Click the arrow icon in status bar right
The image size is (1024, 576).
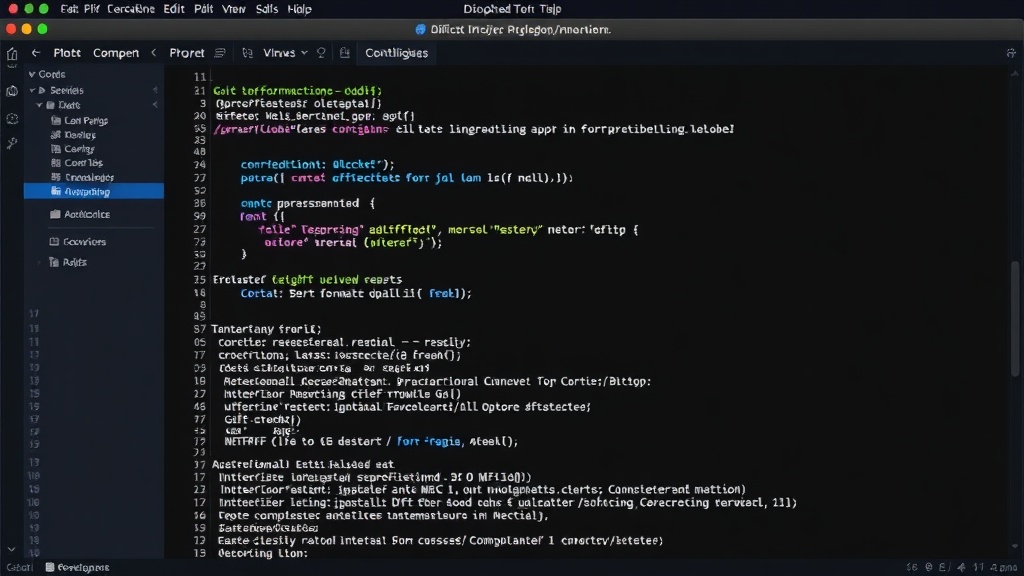pyautogui.click(x=961, y=567)
